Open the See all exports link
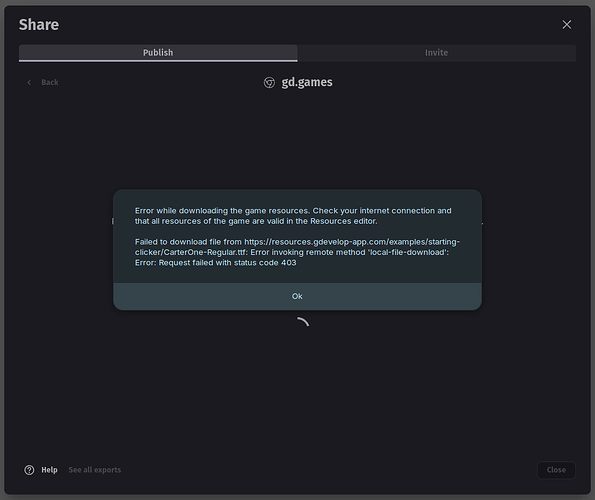 pos(95,470)
